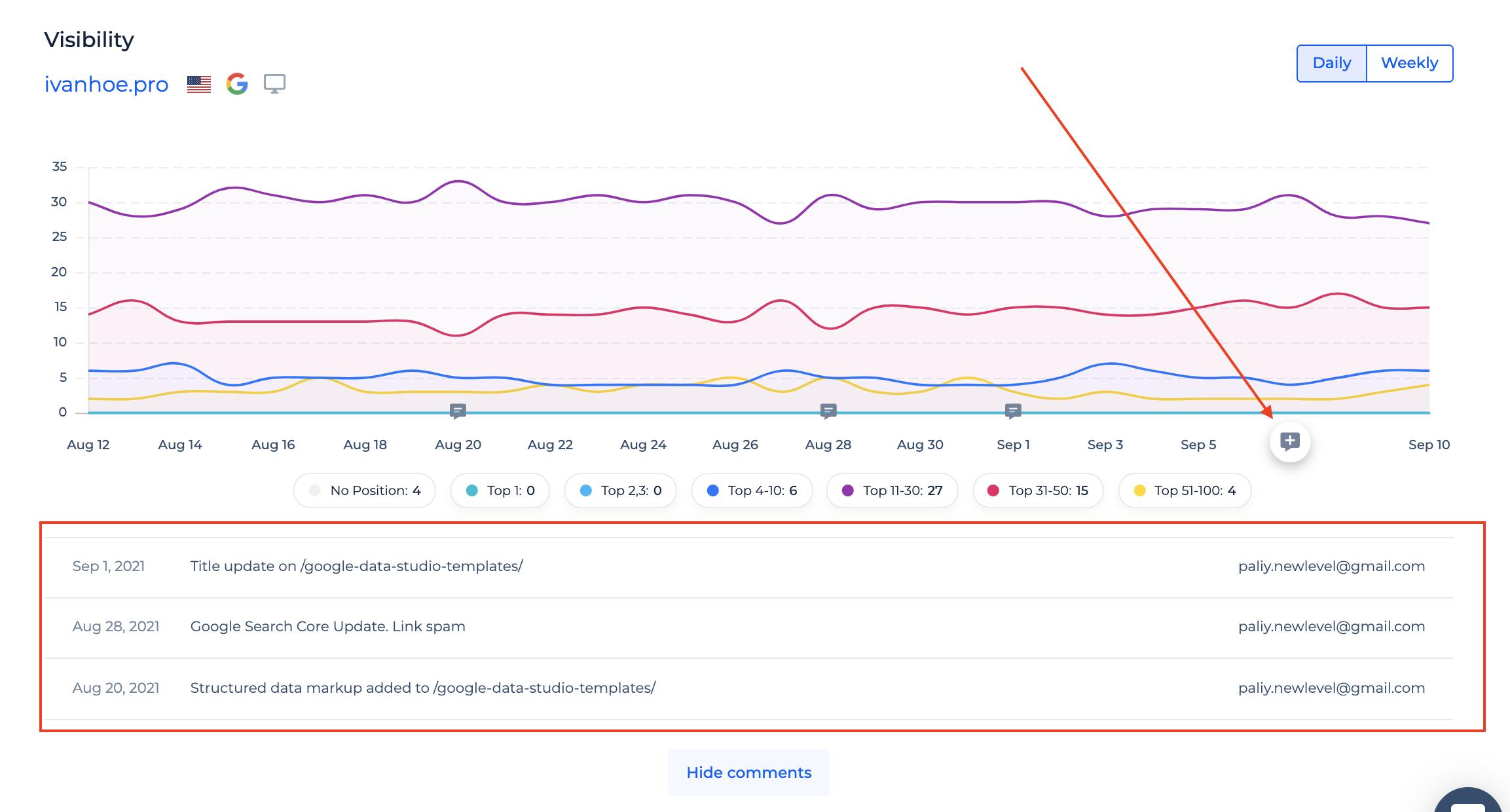Toggle the Top 11-30 series legend
This screenshot has width=1510, height=812.
[893, 490]
